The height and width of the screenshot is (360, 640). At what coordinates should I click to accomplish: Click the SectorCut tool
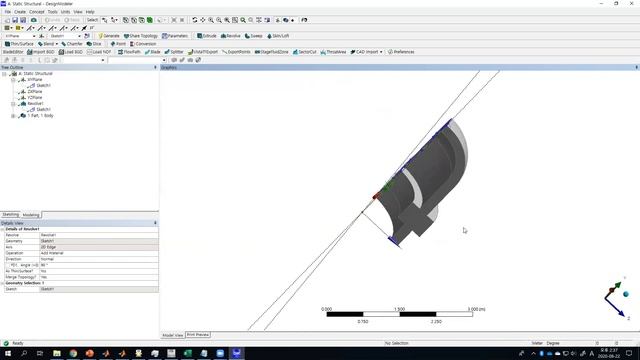coord(304,52)
